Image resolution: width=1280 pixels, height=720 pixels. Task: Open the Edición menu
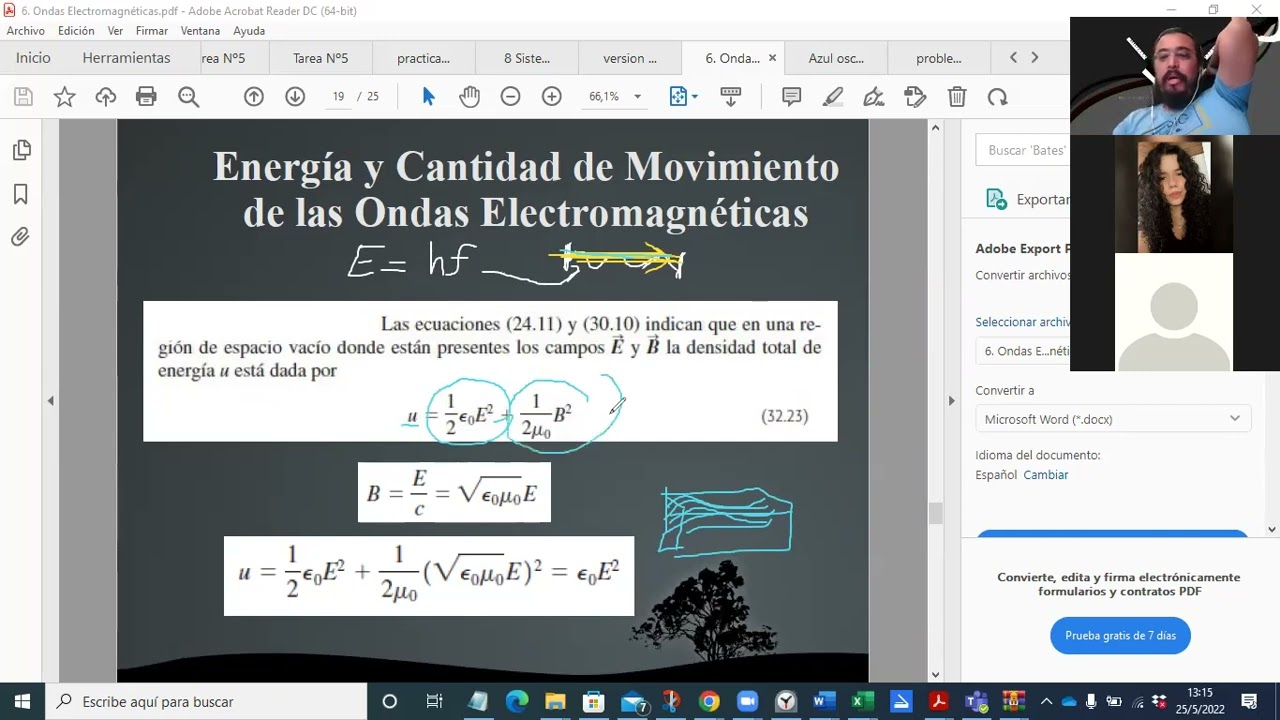76,31
